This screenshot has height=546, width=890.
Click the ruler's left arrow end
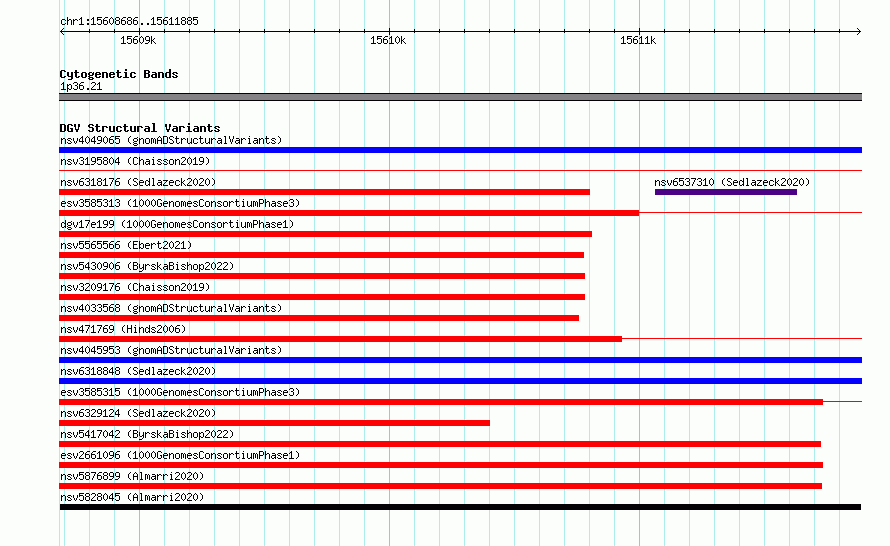click(x=62, y=32)
